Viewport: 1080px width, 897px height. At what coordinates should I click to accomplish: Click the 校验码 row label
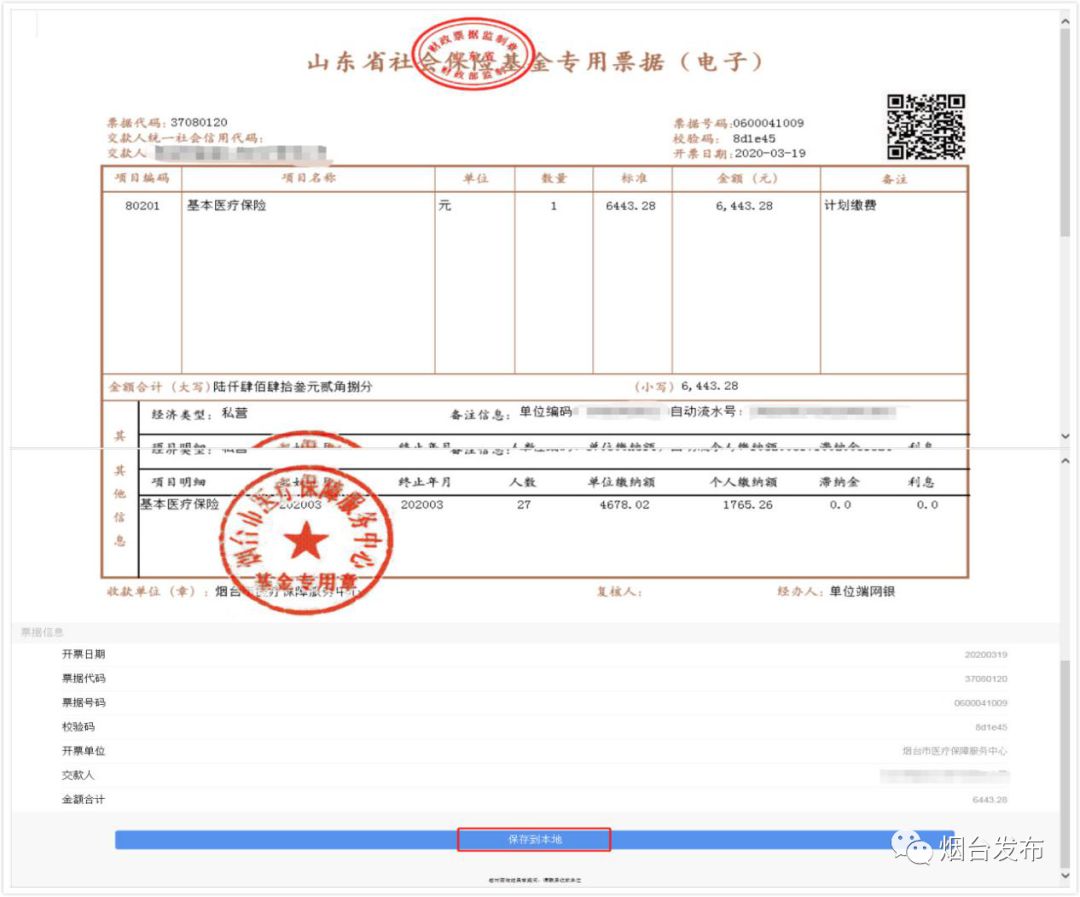click(x=78, y=726)
